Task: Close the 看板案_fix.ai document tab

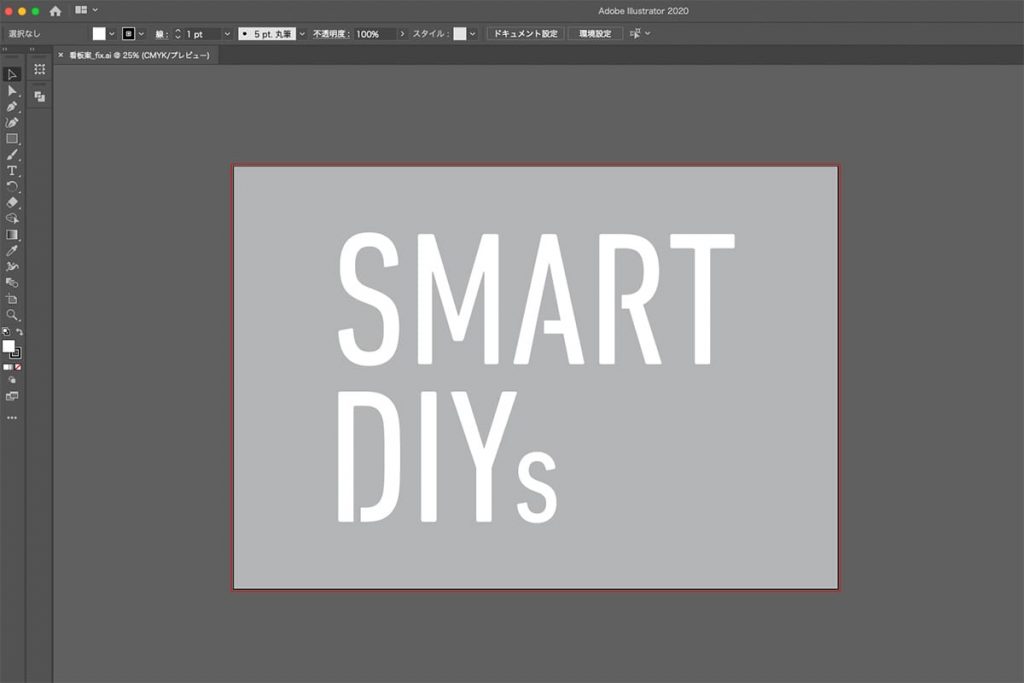Action: 60,56
